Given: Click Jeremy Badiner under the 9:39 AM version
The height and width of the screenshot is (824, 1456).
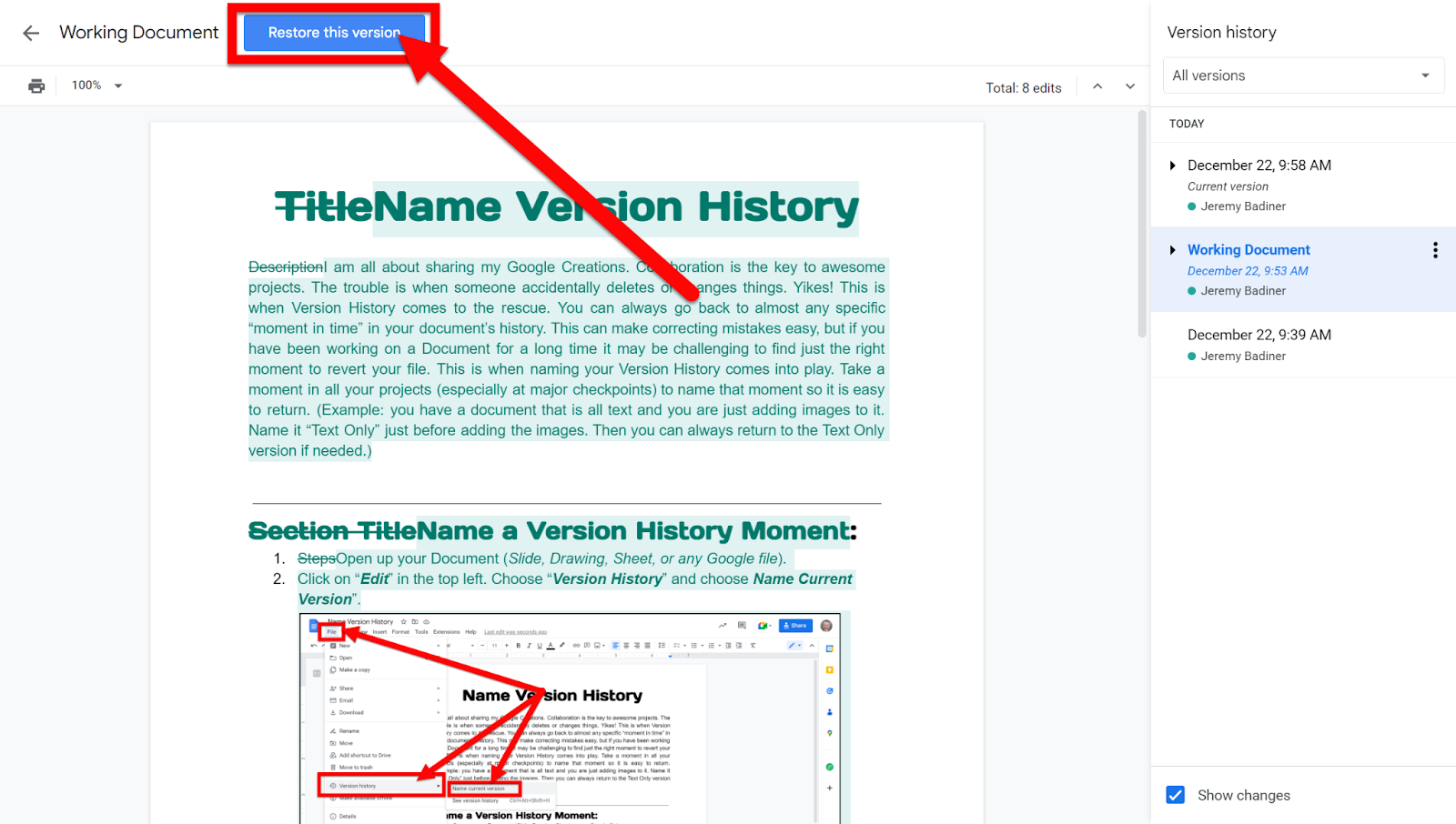Looking at the screenshot, I should [x=1243, y=357].
